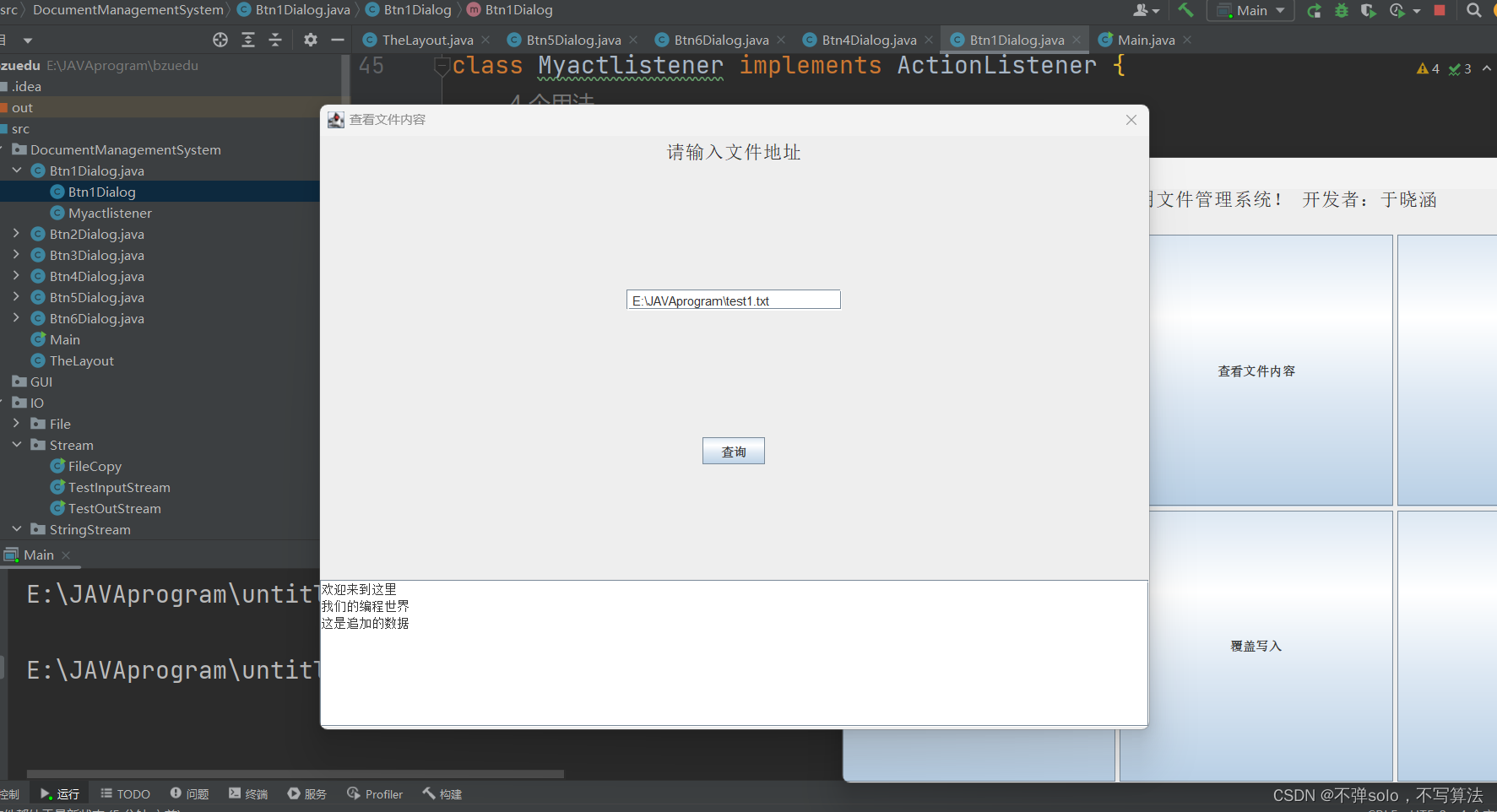Run Main with coverage using shield icon
Image resolution: width=1497 pixels, height=812 pixels.
pos(1370,10)
